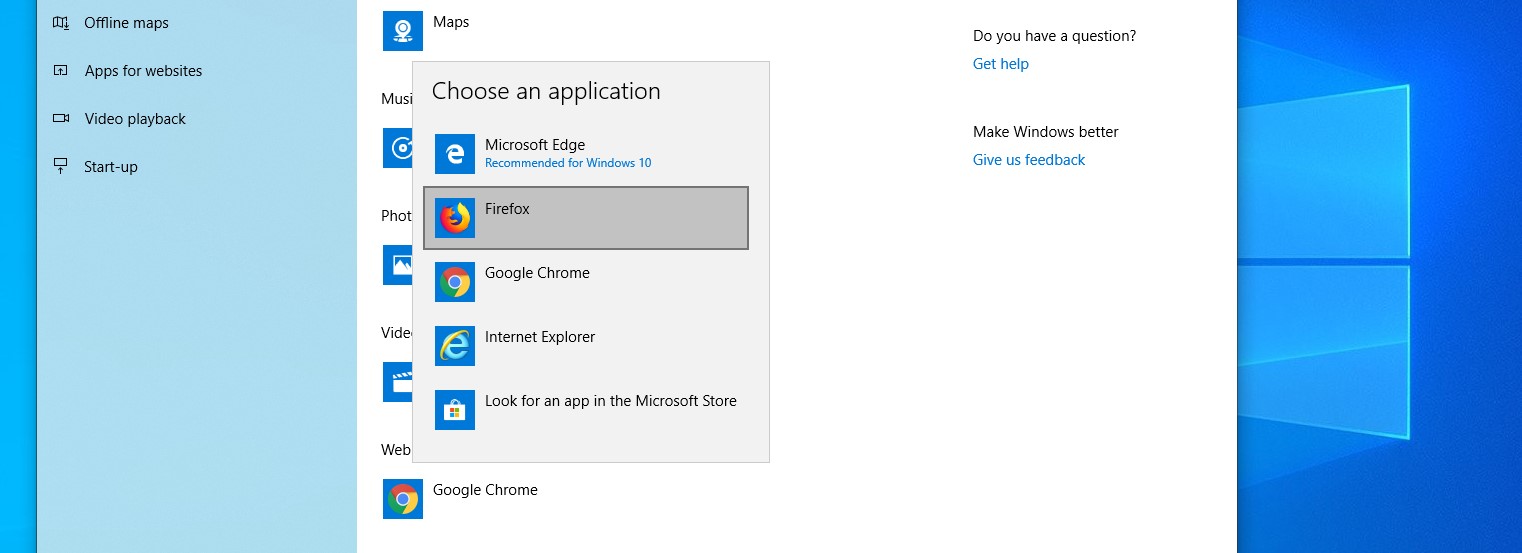Click 'Recommended for Windows 10' text
Screen dimensions: 1522x553
[x=568, y=163]
